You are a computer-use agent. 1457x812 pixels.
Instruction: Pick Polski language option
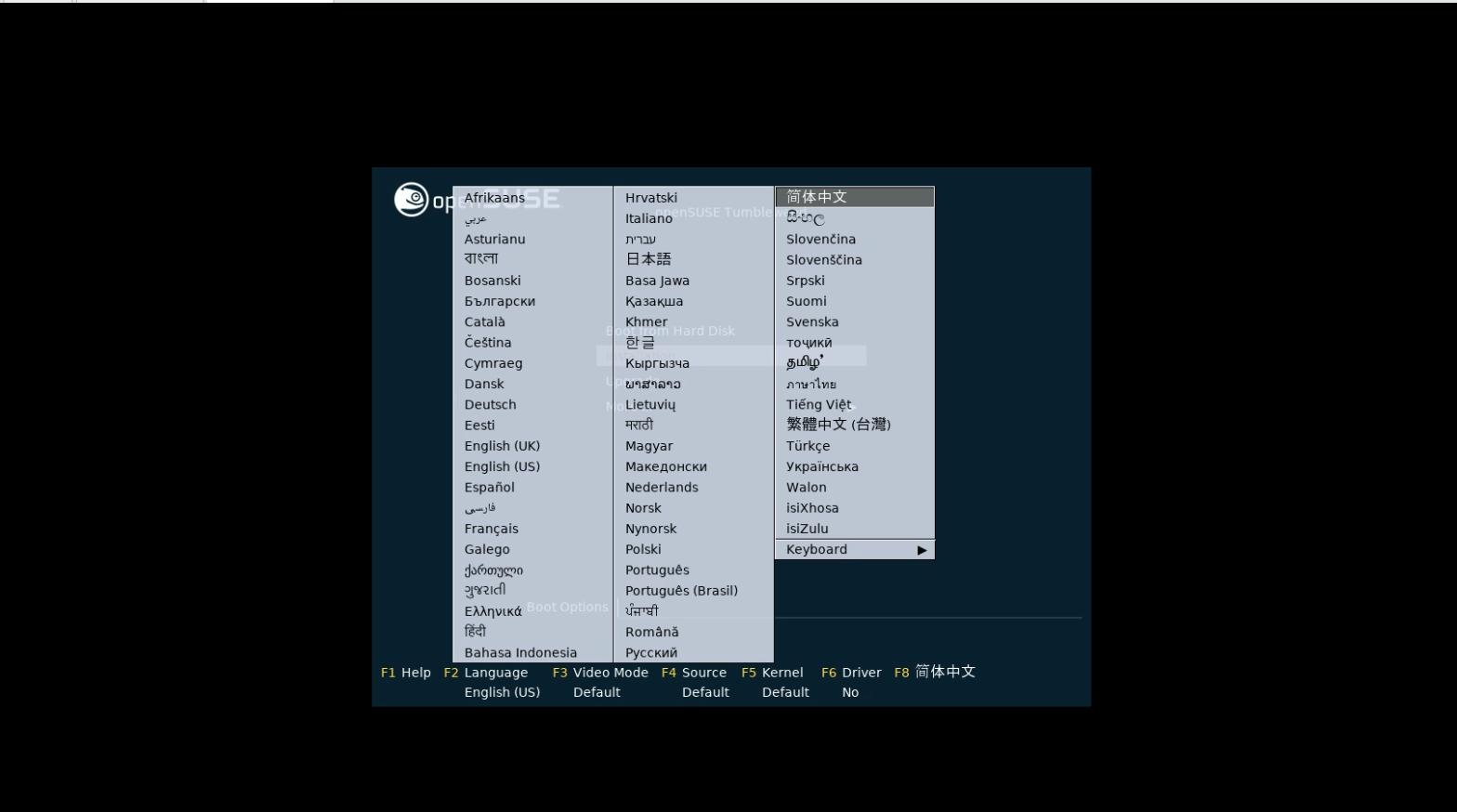pyautogui.click(x=643, y=549)
